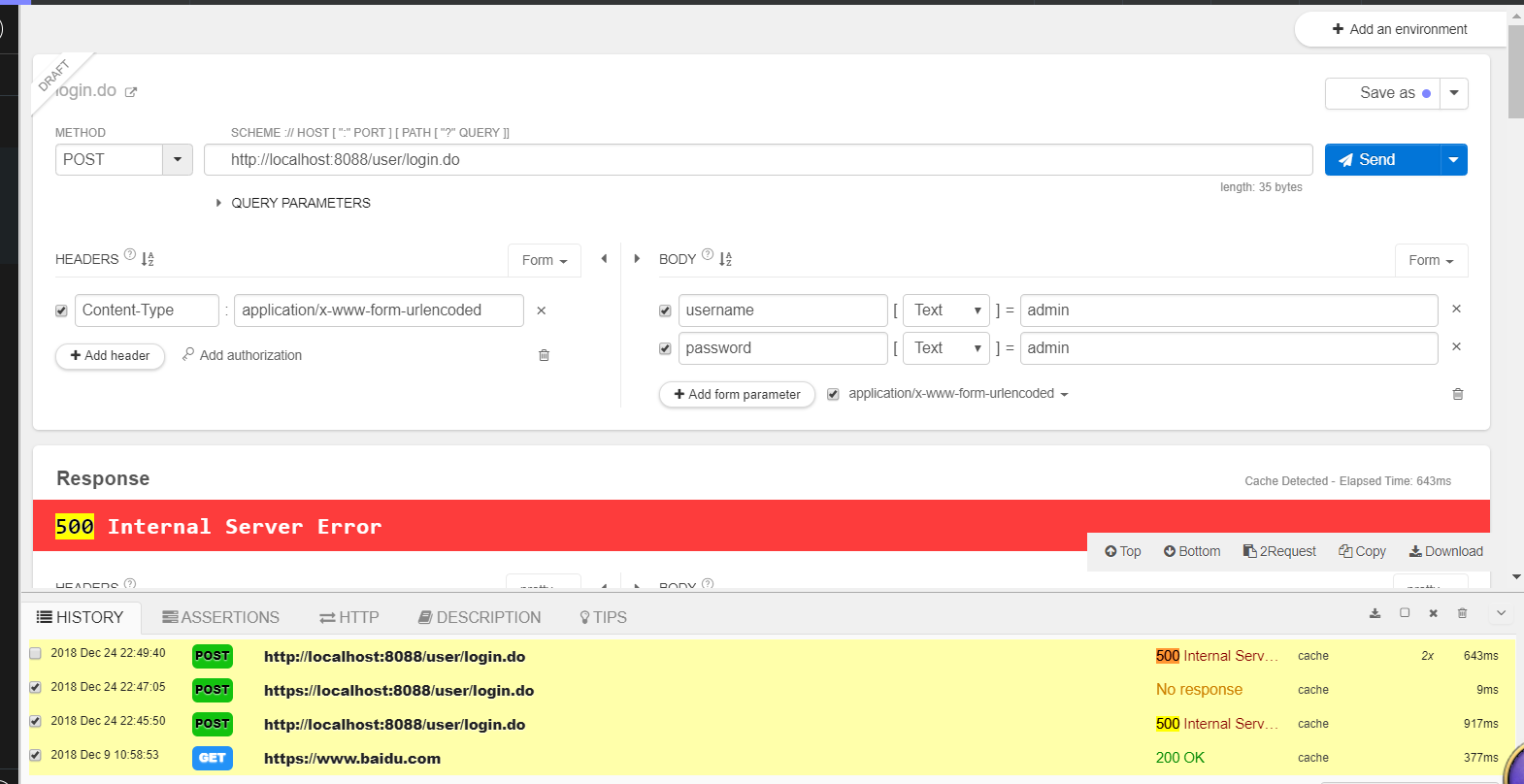Click 2Request to copy response to request
1524x784 pixels.
[x=1279, y=551]
